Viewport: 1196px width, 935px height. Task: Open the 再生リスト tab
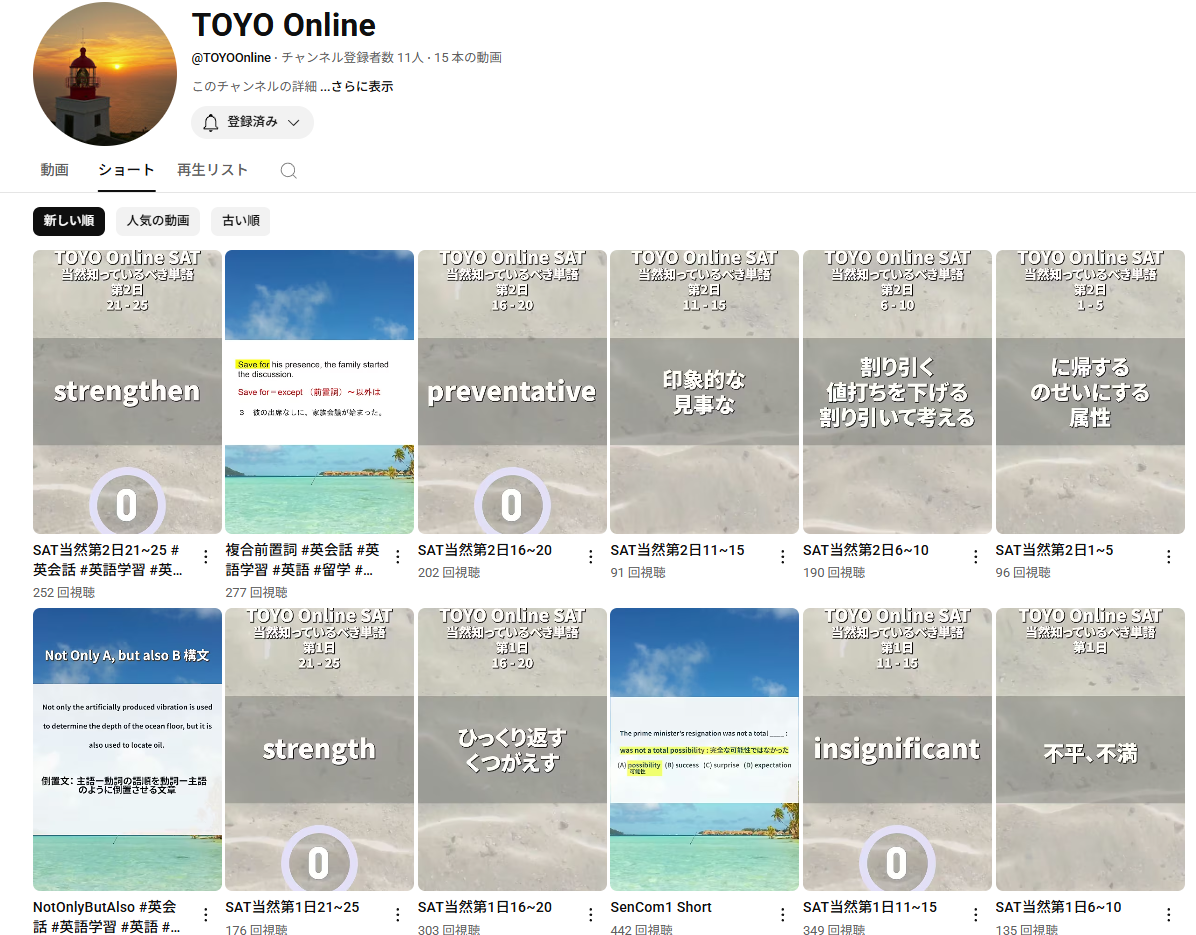pyautogui.click(x=213, y=170)
